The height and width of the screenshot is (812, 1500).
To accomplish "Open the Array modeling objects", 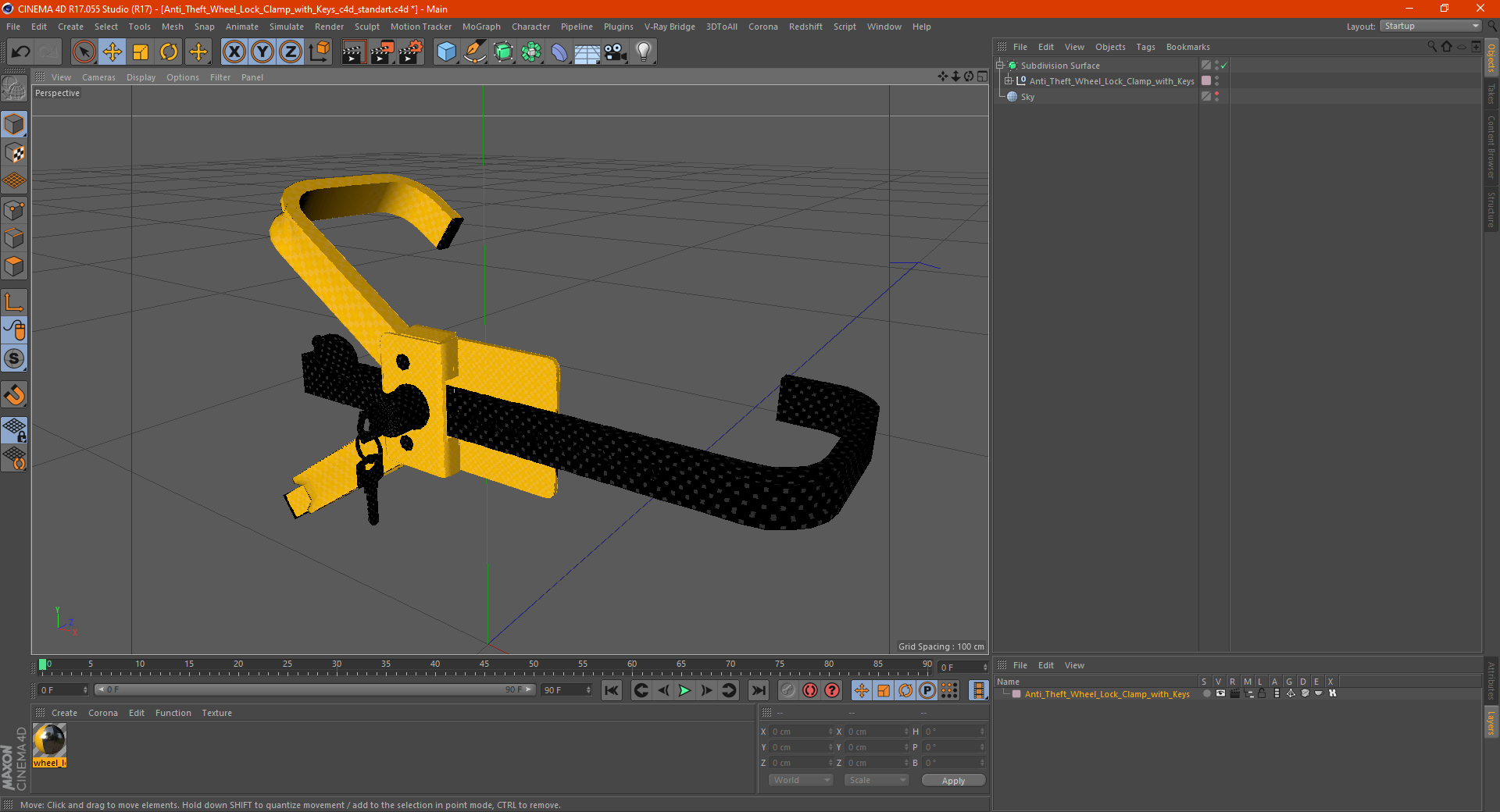I will (x=532, y=52).
